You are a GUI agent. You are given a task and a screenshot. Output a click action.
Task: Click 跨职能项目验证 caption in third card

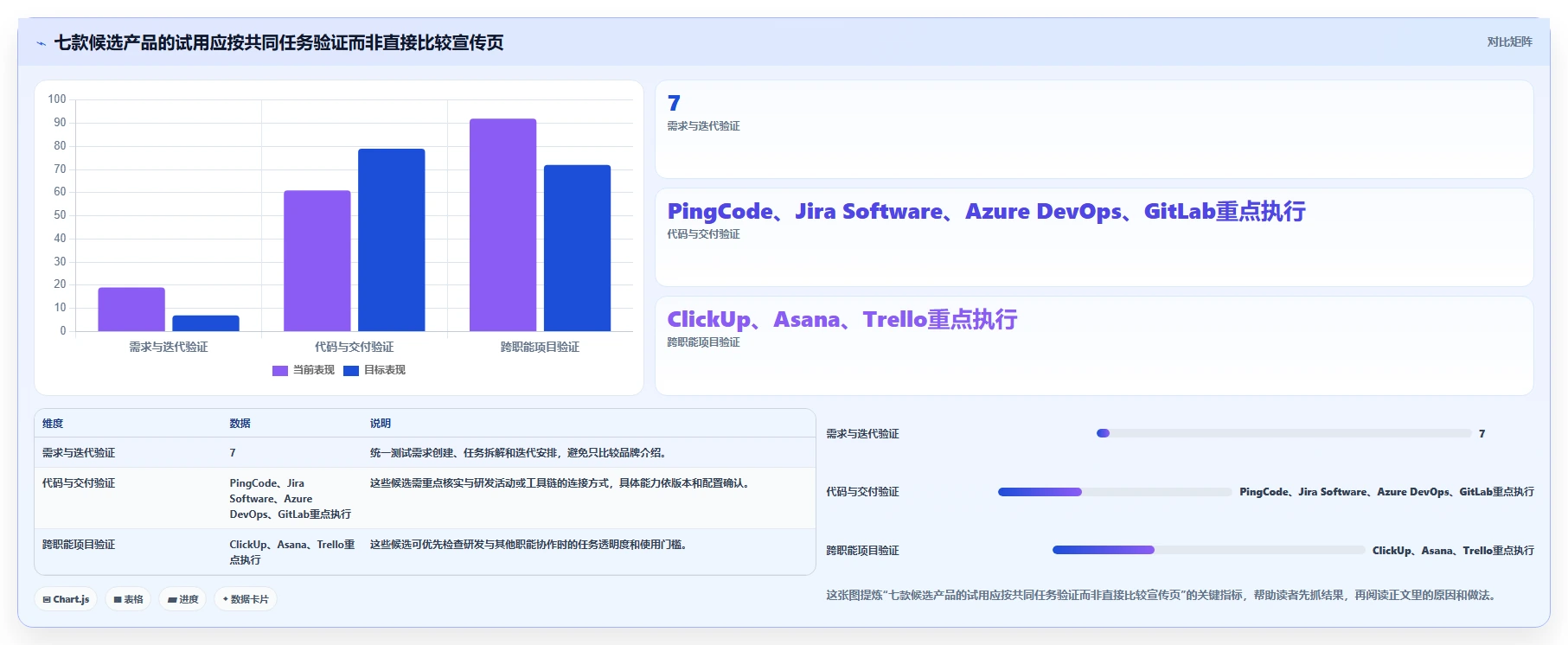pos(703,342)
